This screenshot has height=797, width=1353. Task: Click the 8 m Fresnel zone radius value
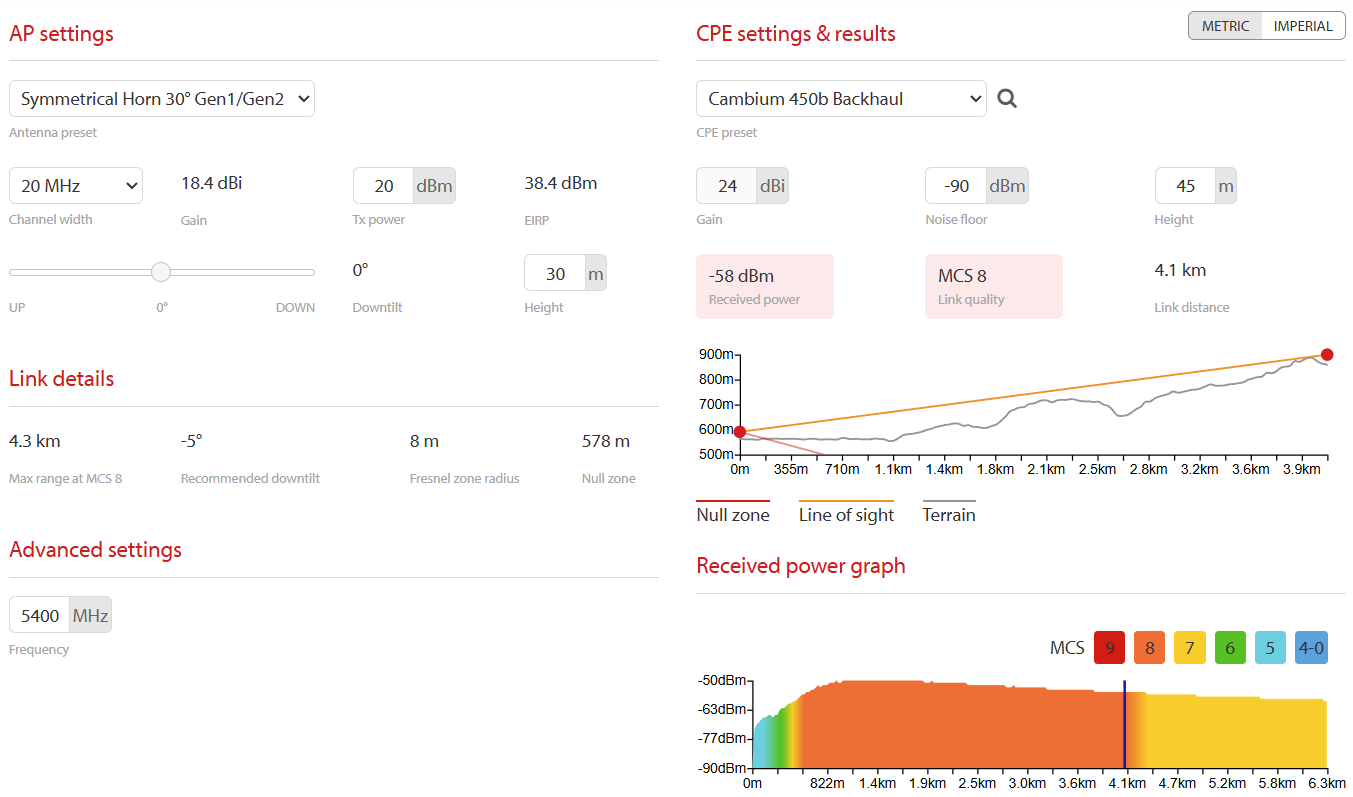click(x=424, y=441)
